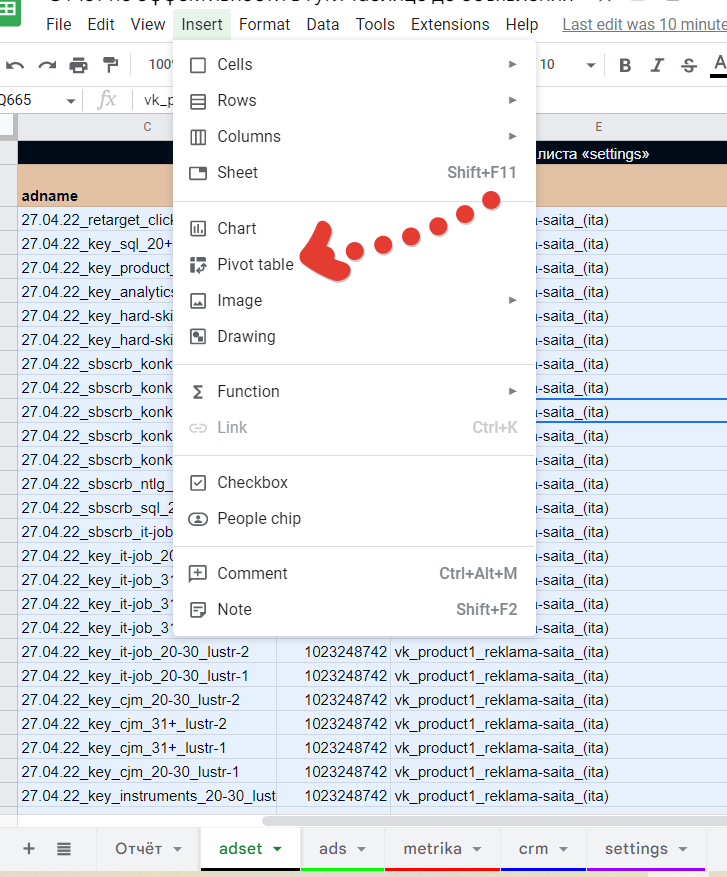Open the settings tab dropdown arrow

tap(682, 849)
